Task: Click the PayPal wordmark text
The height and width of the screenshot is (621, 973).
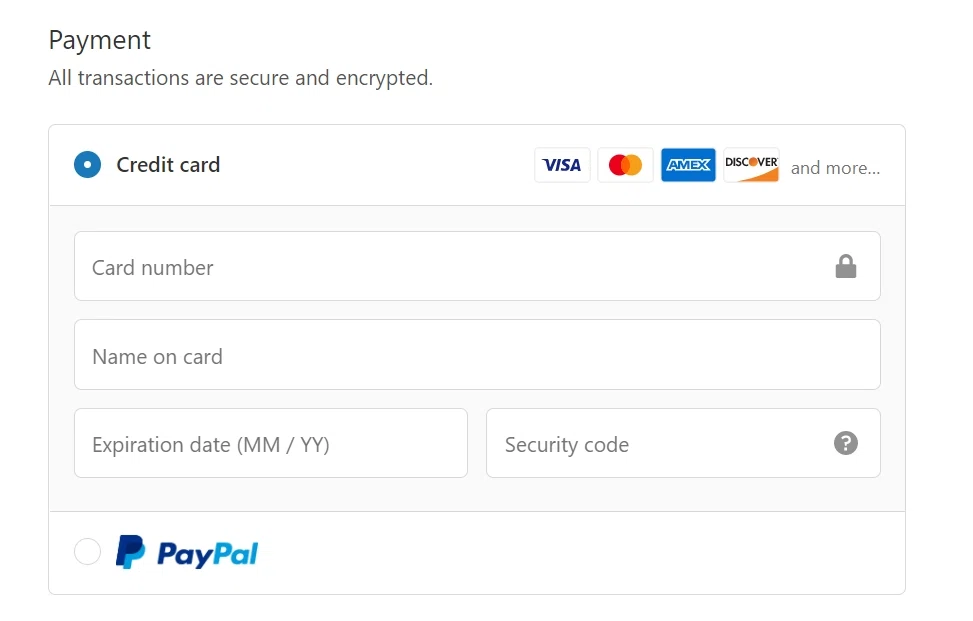Action: 207,554
